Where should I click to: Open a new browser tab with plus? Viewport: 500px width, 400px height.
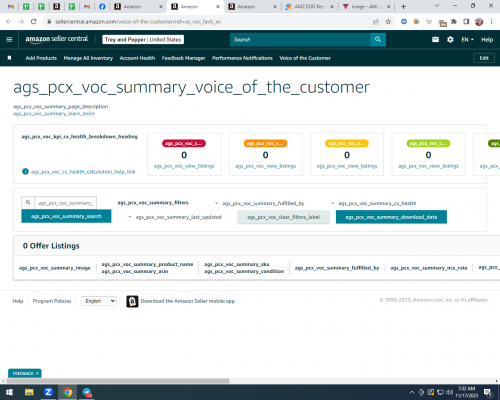point(403,6)
